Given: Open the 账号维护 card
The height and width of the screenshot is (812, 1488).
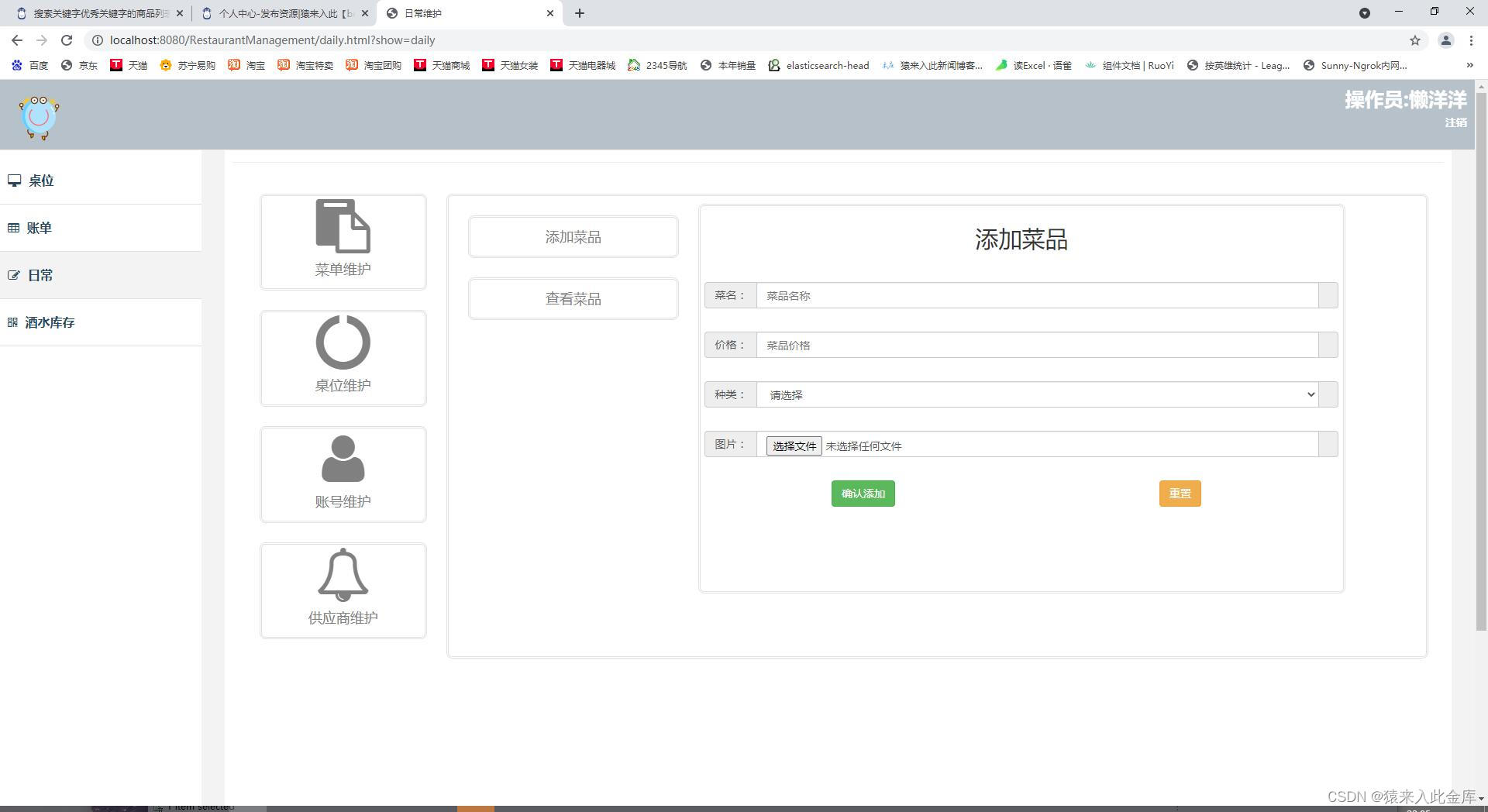Looking at the screenshot, I should [343, 474].
